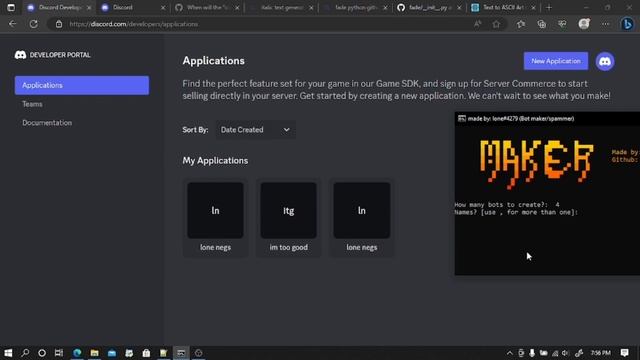The width and height of the screenshot is (640, 360).
Task: Show hidden system tray icons chevron
Action: [x=509, y=353]
